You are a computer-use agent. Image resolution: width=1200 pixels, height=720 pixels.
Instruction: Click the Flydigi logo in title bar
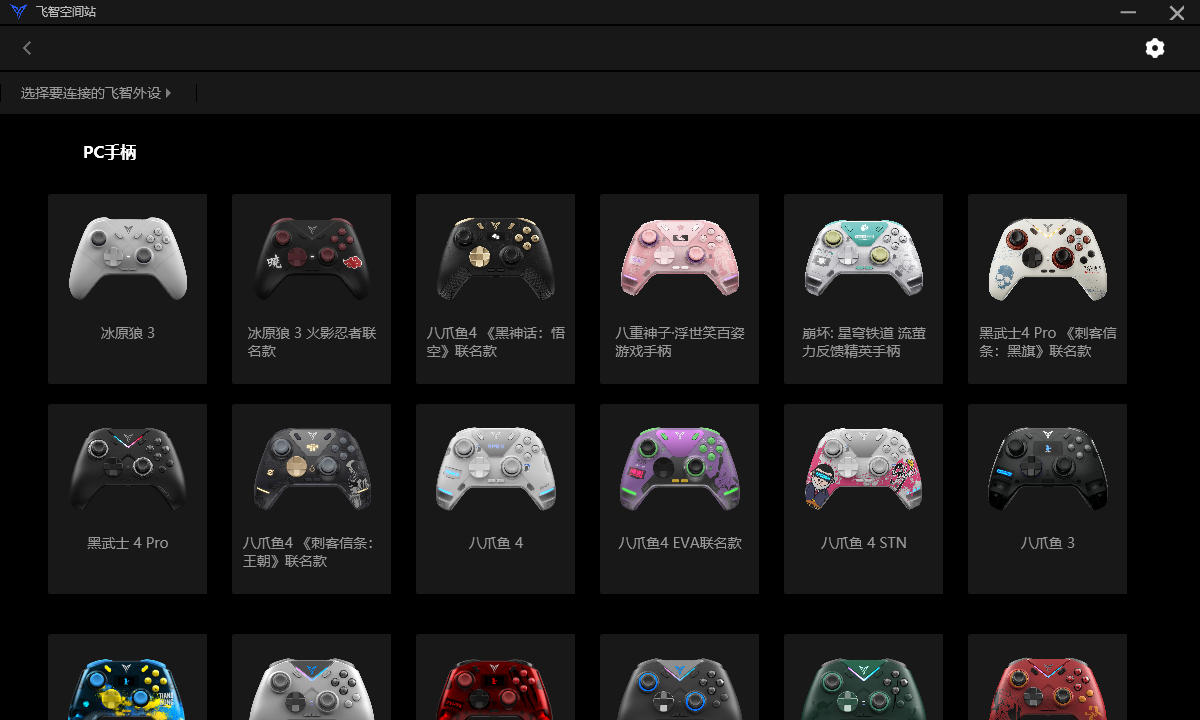point(18,12)
